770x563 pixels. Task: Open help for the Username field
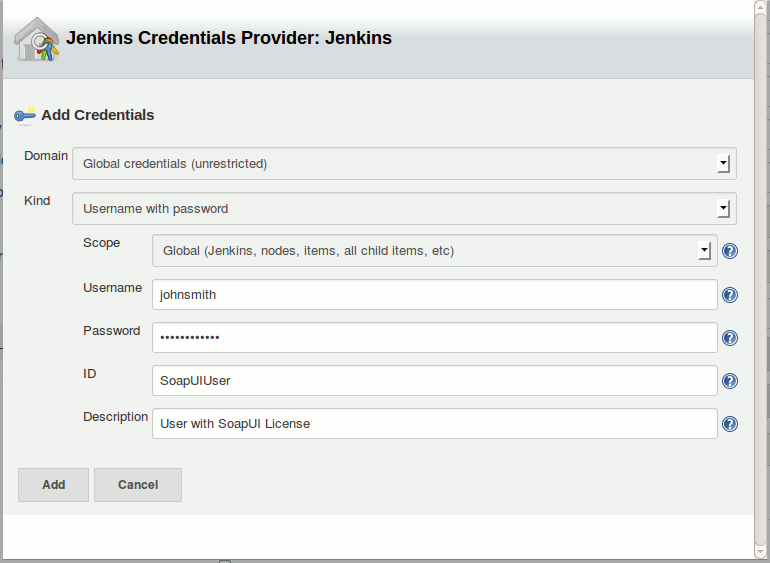[x=730, y=295]
